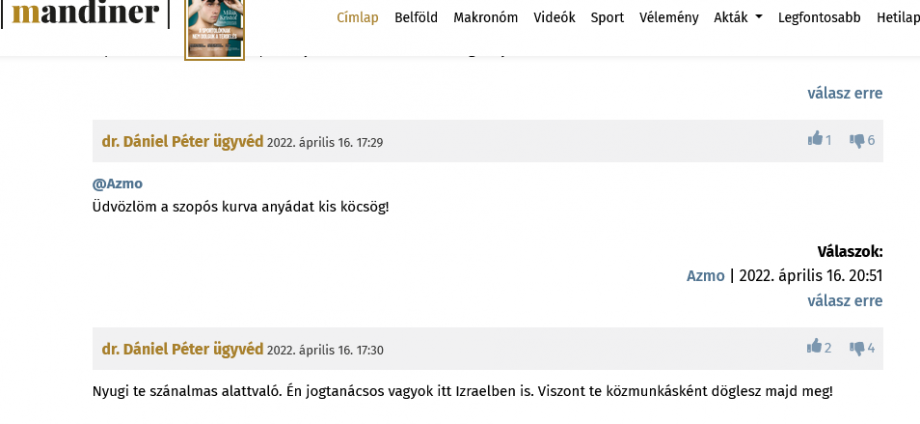Screen dimensions: 920x424
Task: Open the Legfontosabb page
Action: click(819, 18)
